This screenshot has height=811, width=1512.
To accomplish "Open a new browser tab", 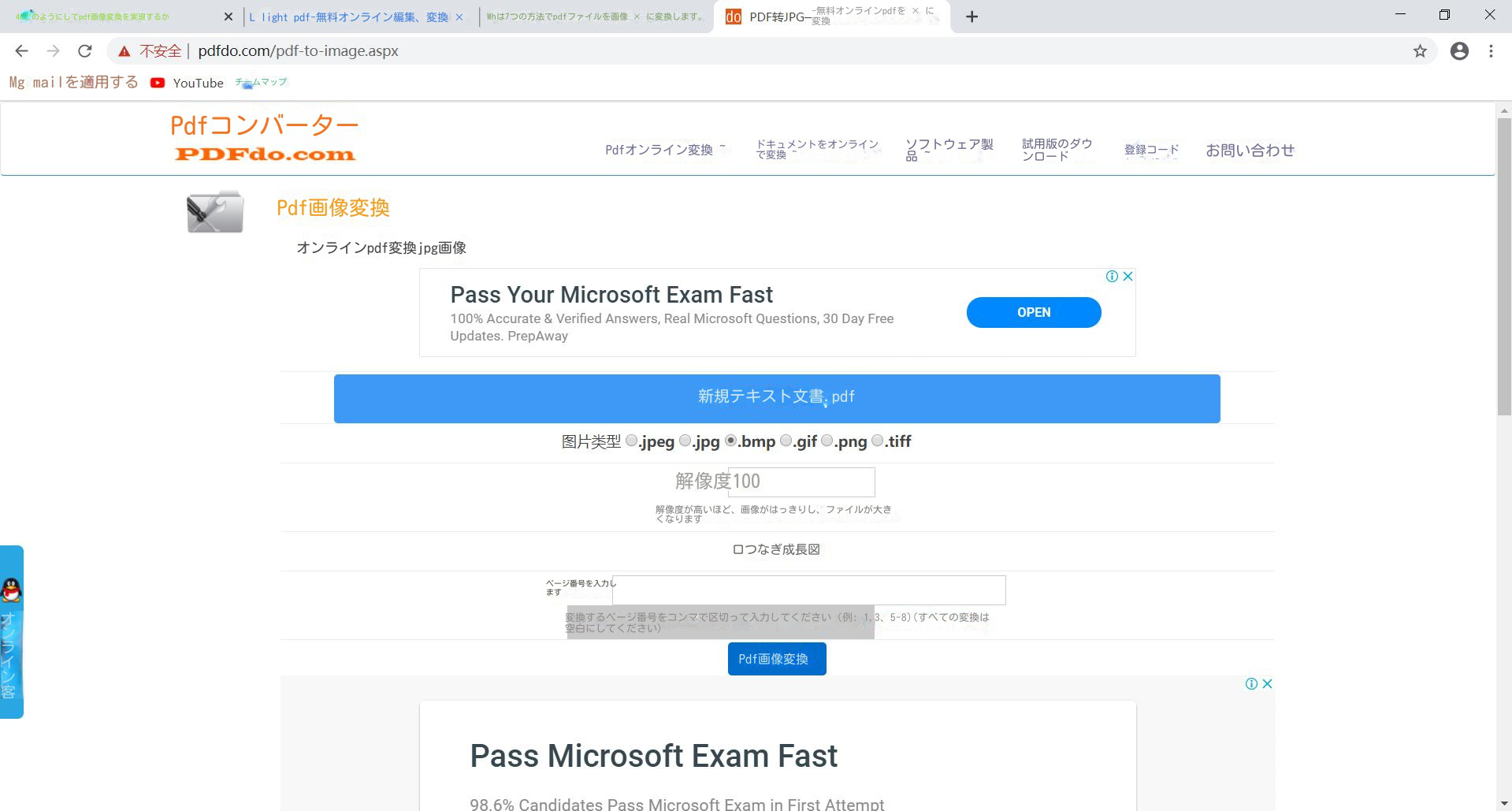I will tap(972, 17).
